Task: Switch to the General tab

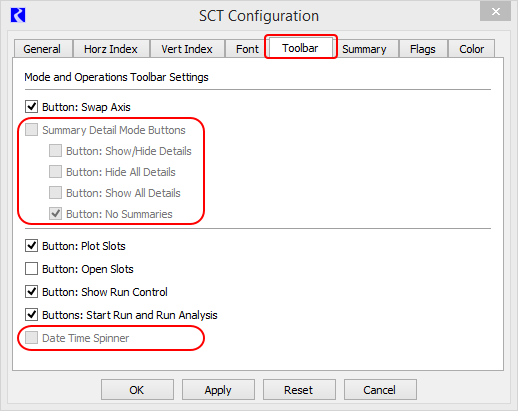Action: pos(42,49)
